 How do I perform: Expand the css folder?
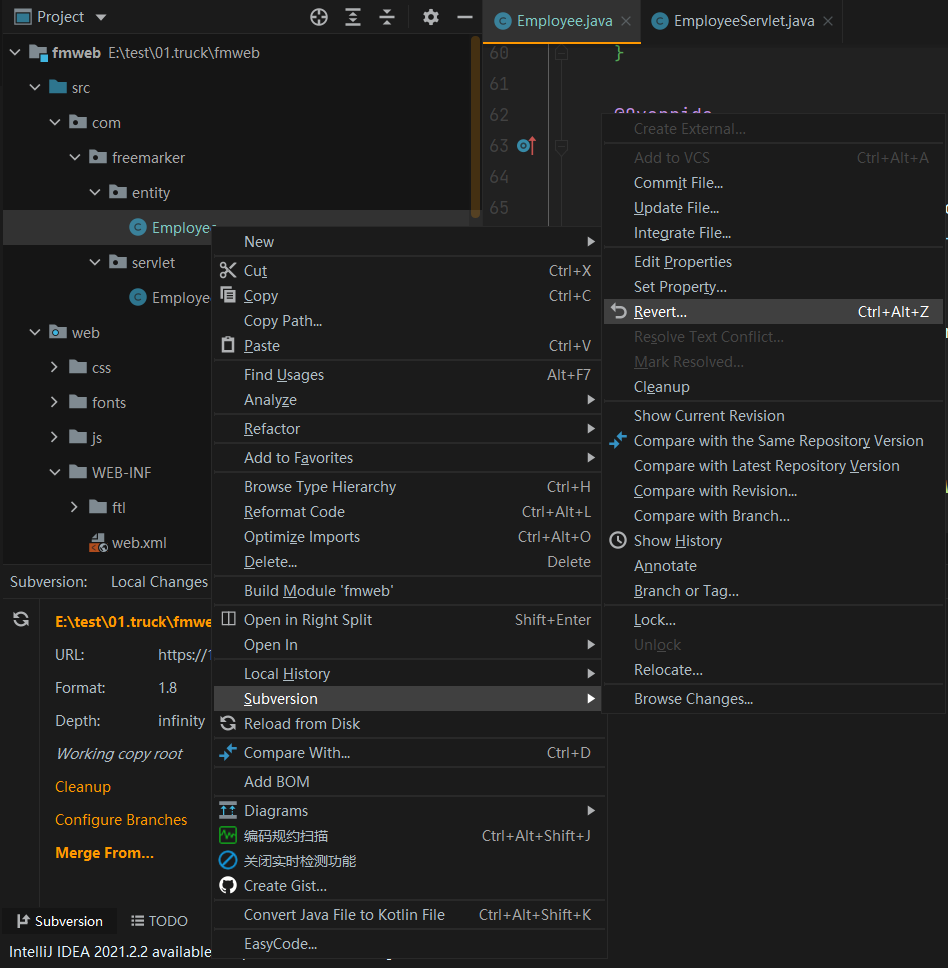click(54, 367)
